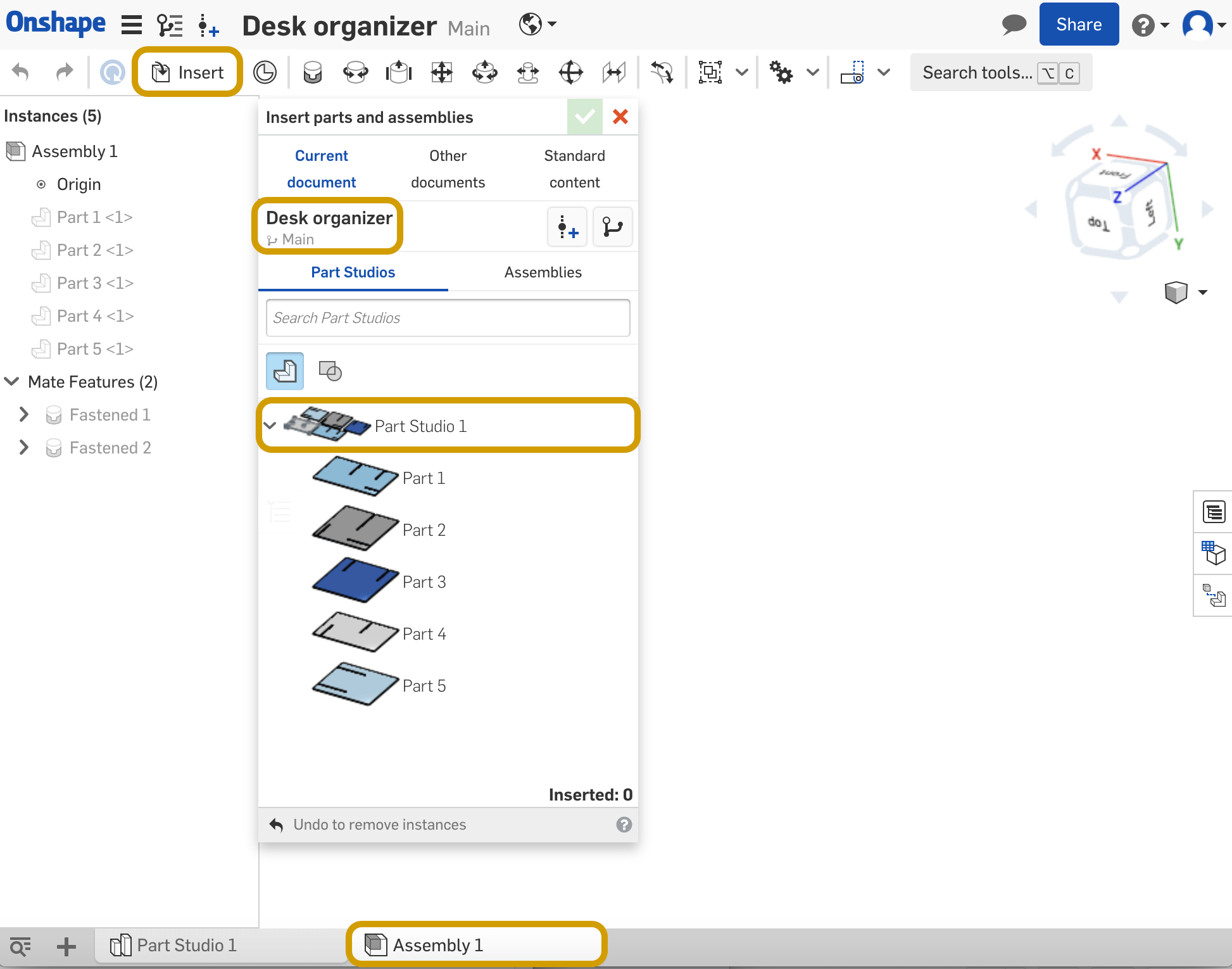Viewport: 1232px width, 969px height.
Task: Expand the Fastened 1 mate
Action: tap(23, 414)
